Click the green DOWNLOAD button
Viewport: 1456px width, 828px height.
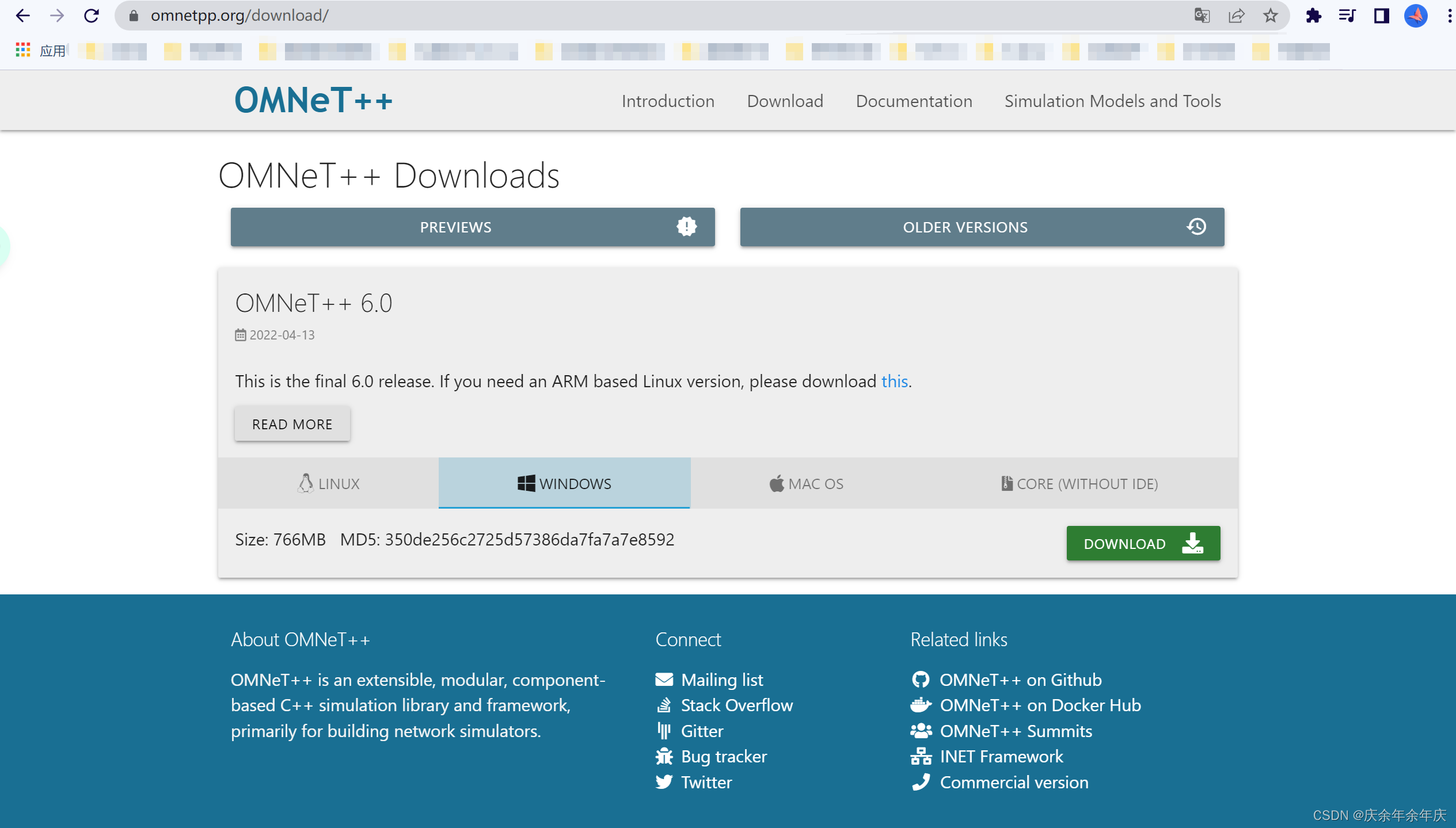pos(1143,543)
